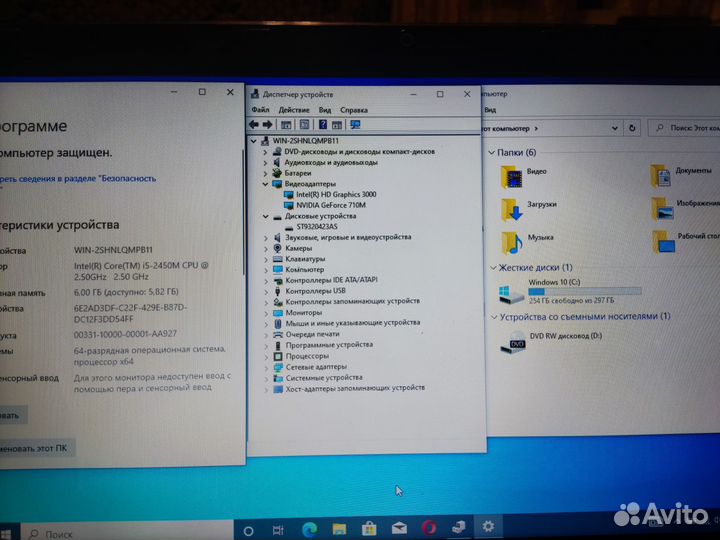Viewport: 720px width, 540px height.
Task: Open Task View from the taskbar
Action: click(278, 530)
